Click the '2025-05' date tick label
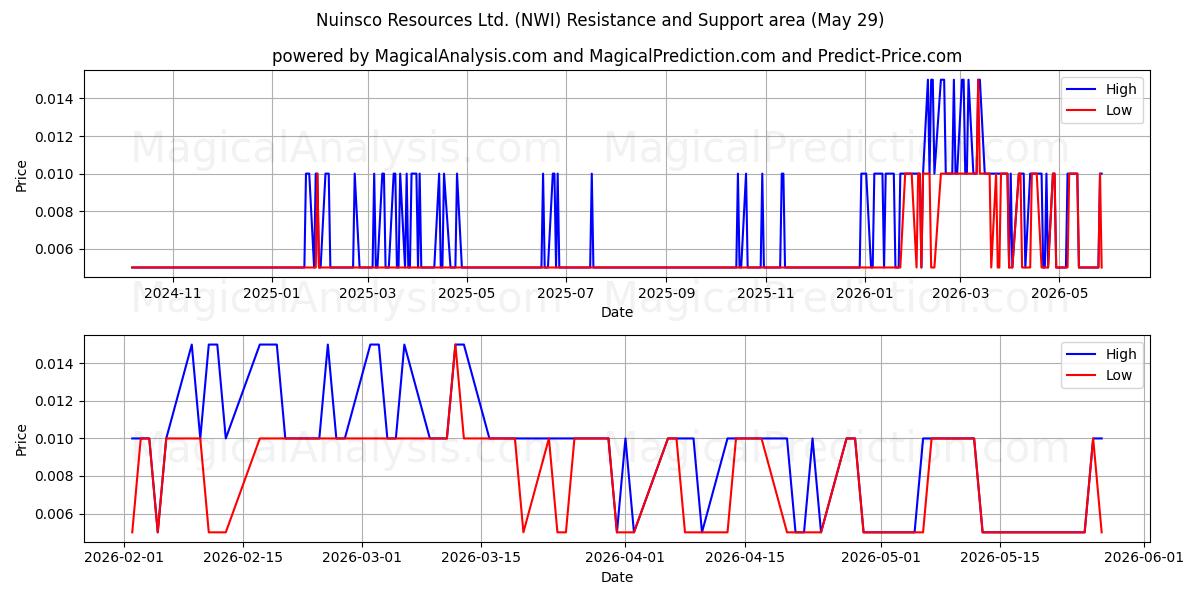Screen dimensions: 1200x600 pyautogui.click(x=467, y=293)
